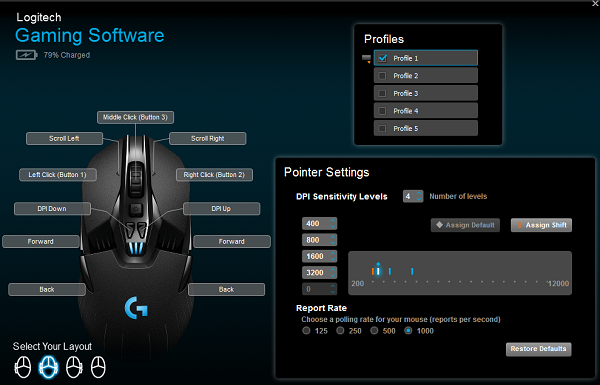Click the battery charge status icon

pyautogui.click(x=26, y=55)
